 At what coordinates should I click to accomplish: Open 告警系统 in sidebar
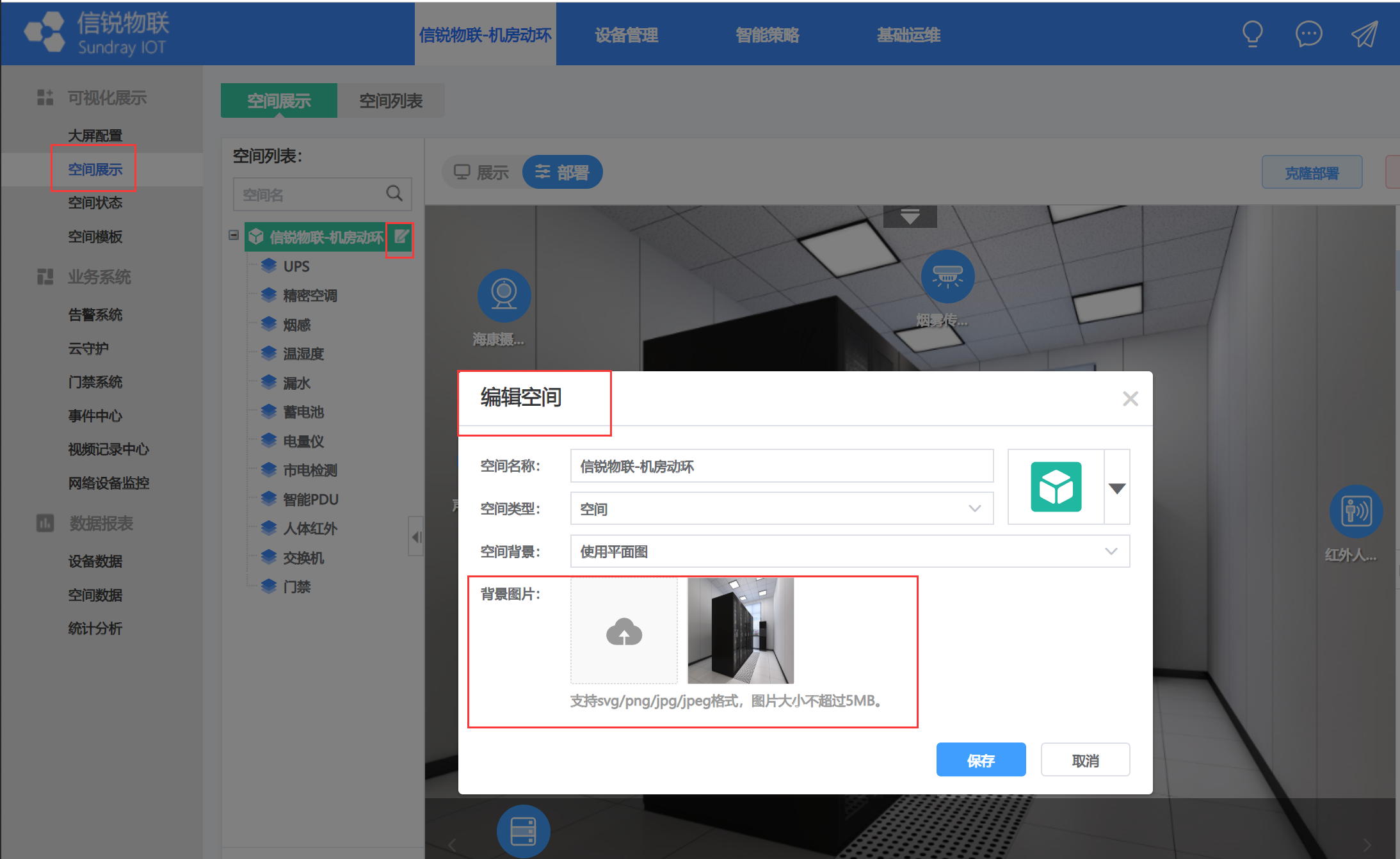pyautogui.click(x=95, y=314)
